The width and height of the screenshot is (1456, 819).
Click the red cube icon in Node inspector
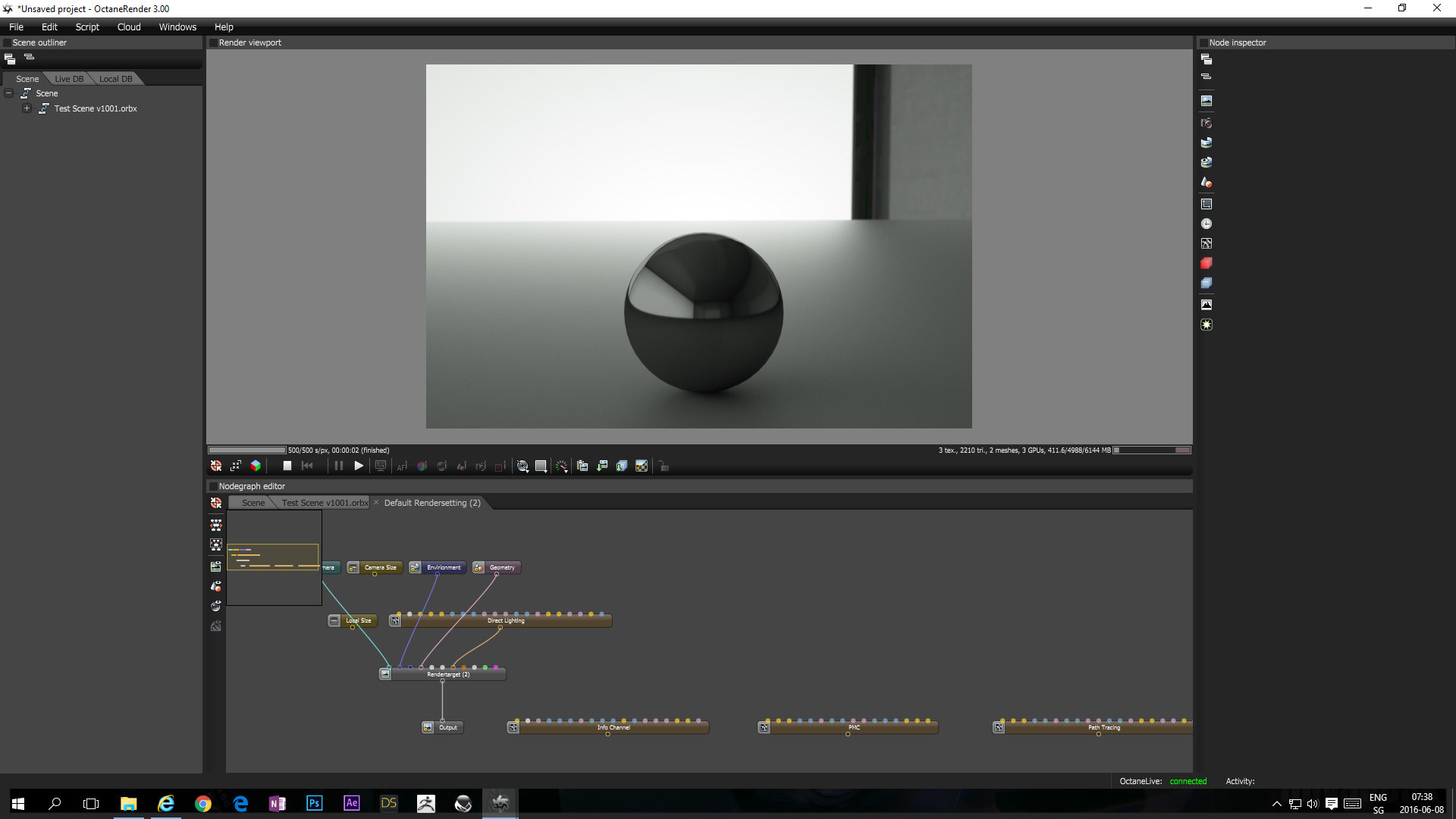[x=1207, y=263]
